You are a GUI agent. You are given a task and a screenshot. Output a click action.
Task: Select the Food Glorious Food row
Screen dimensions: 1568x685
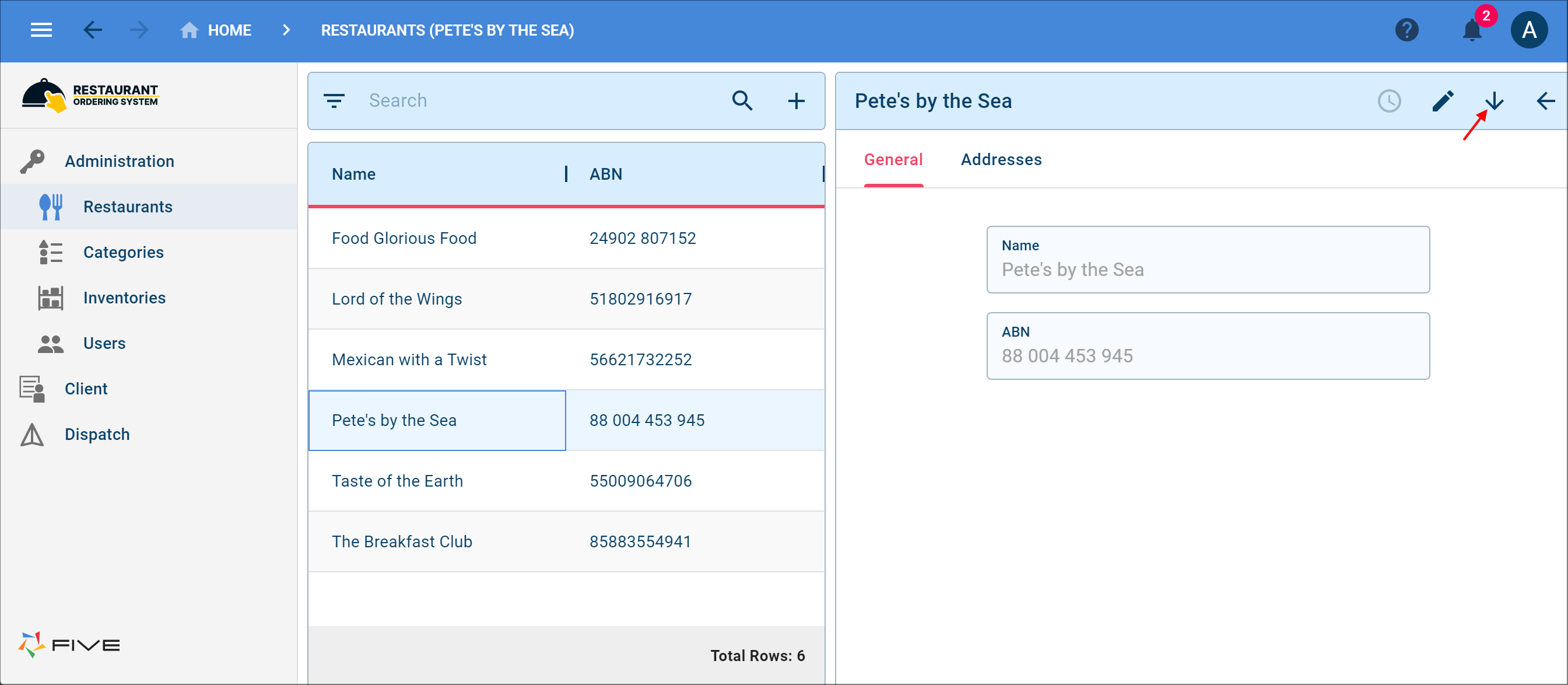(566, 238)
